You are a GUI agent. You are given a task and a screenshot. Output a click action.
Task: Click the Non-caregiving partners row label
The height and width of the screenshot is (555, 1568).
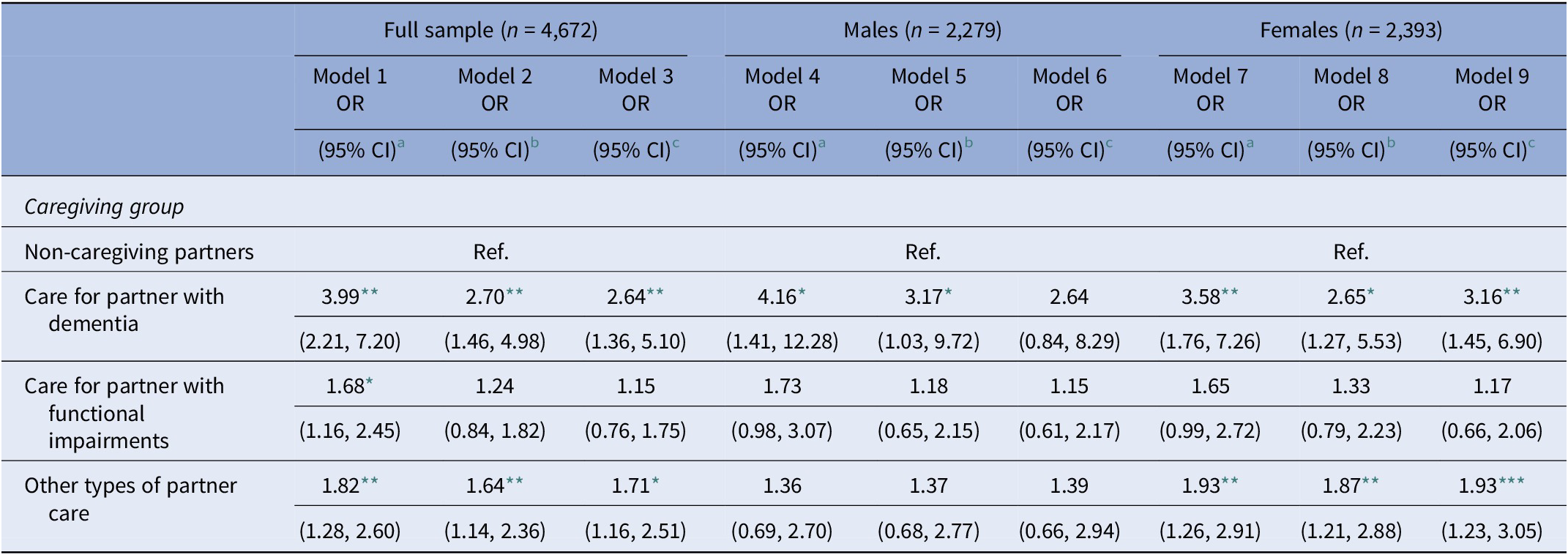(x=139, y=252)
